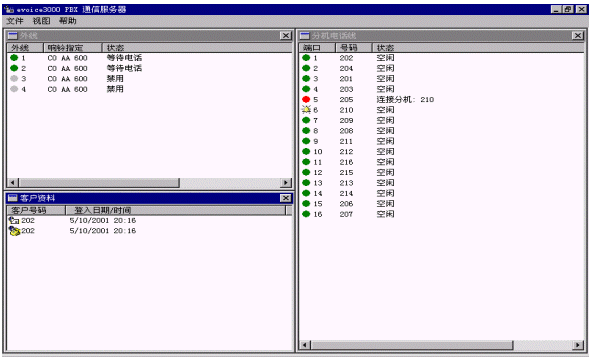Click the 客户资料 panel title icon
Viewport: 593px width, 360px height.
[12, 198]
